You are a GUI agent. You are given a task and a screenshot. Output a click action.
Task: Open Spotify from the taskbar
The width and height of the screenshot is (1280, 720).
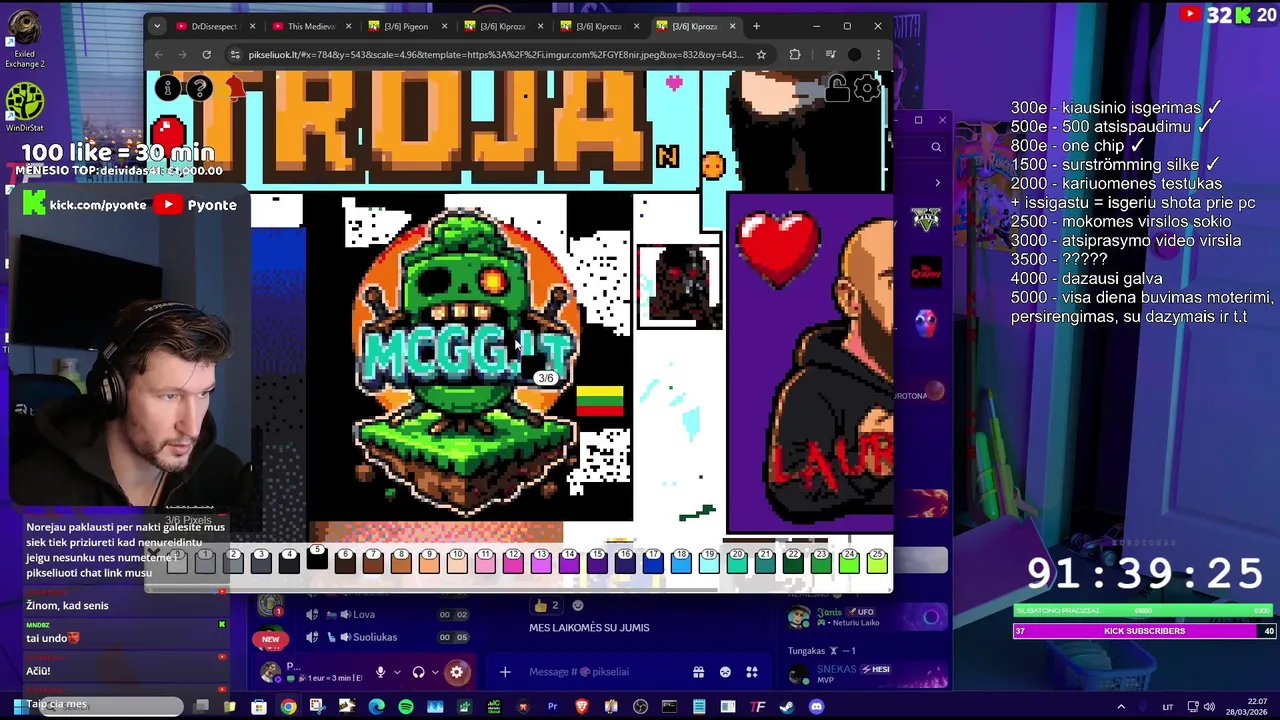pyautogui.click(x=405, y=707)
